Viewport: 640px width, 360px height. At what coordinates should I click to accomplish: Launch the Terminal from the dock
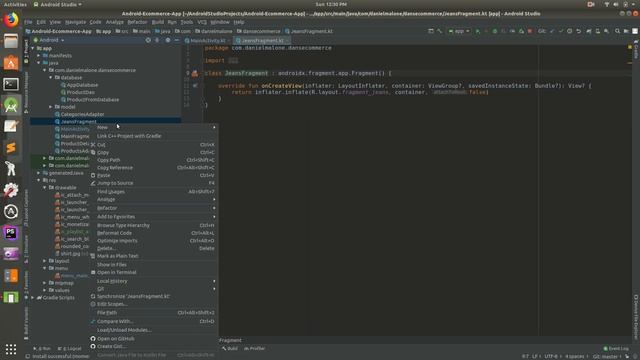click(x=11, y=84)
